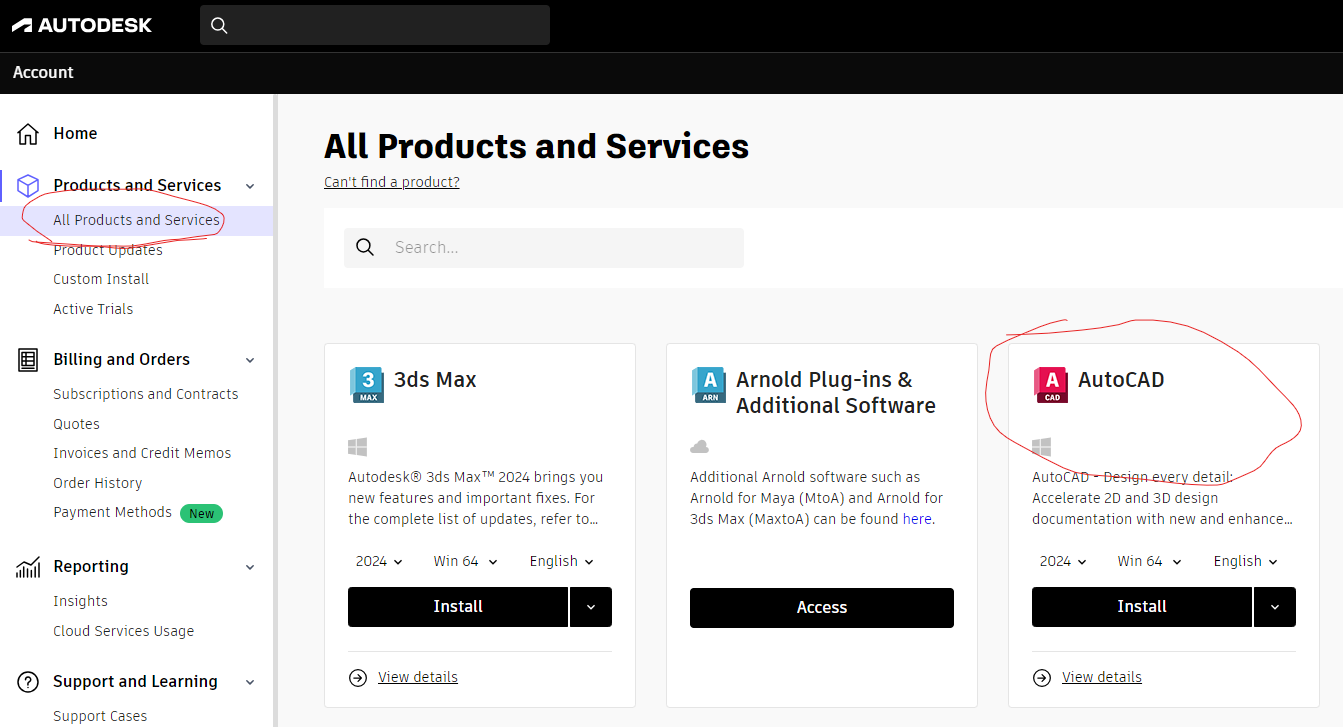Image resolution: width=1343 pixels, height=727 pixels.
Task: Click the Autodesk logo
Action: coord(82,24)
